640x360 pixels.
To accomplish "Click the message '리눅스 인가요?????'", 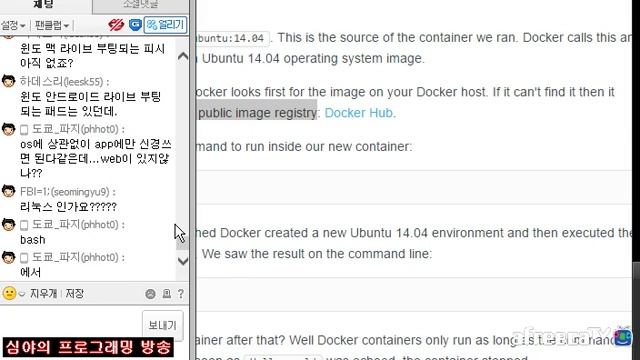I will 68,207.
